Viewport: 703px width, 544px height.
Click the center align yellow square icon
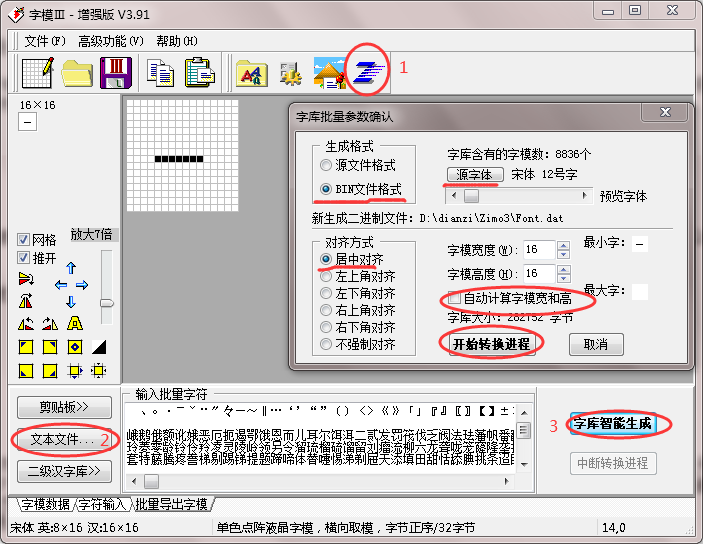tap(74, 347)
